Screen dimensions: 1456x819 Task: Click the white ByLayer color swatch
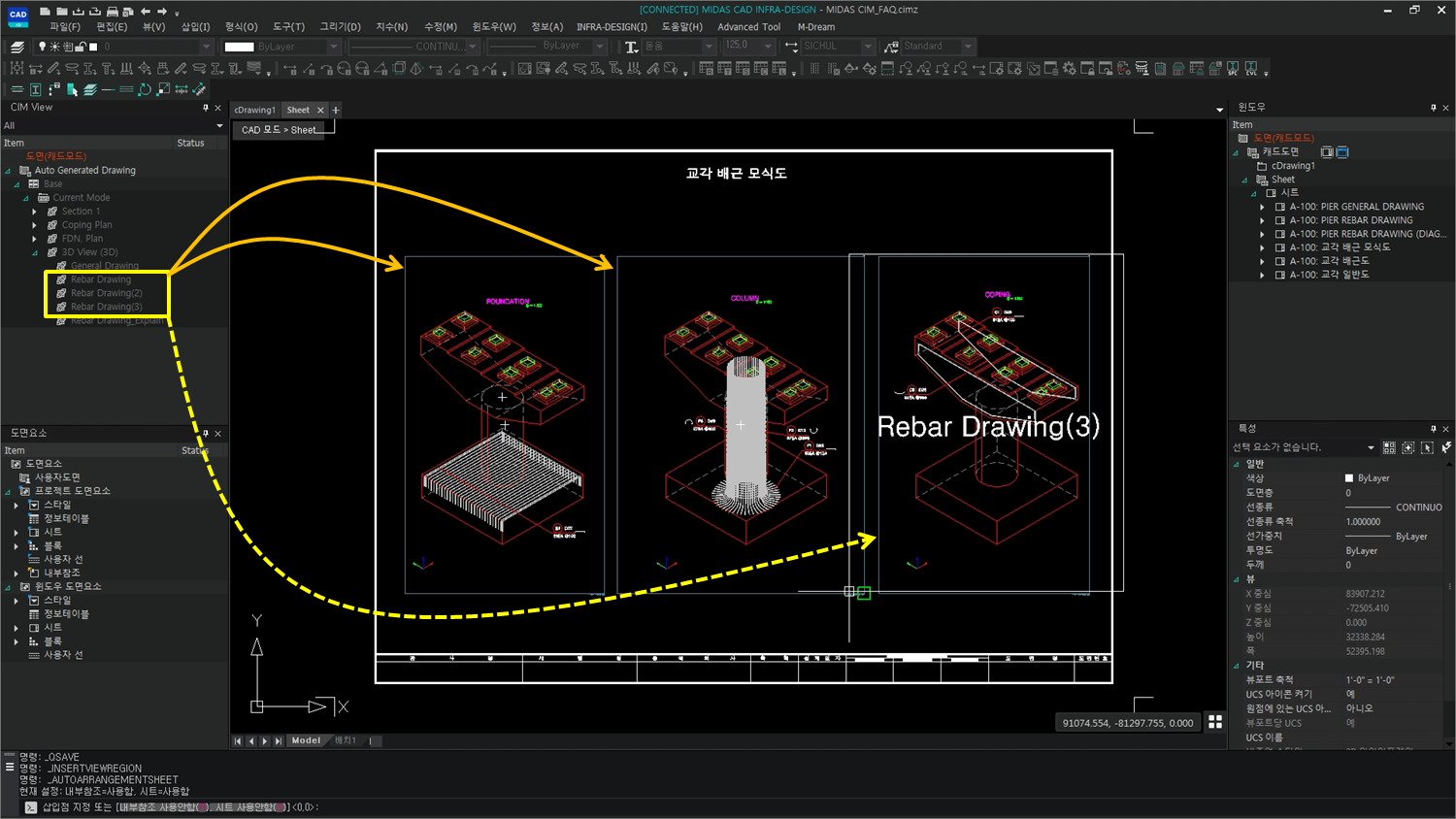[x=240, y=46]
